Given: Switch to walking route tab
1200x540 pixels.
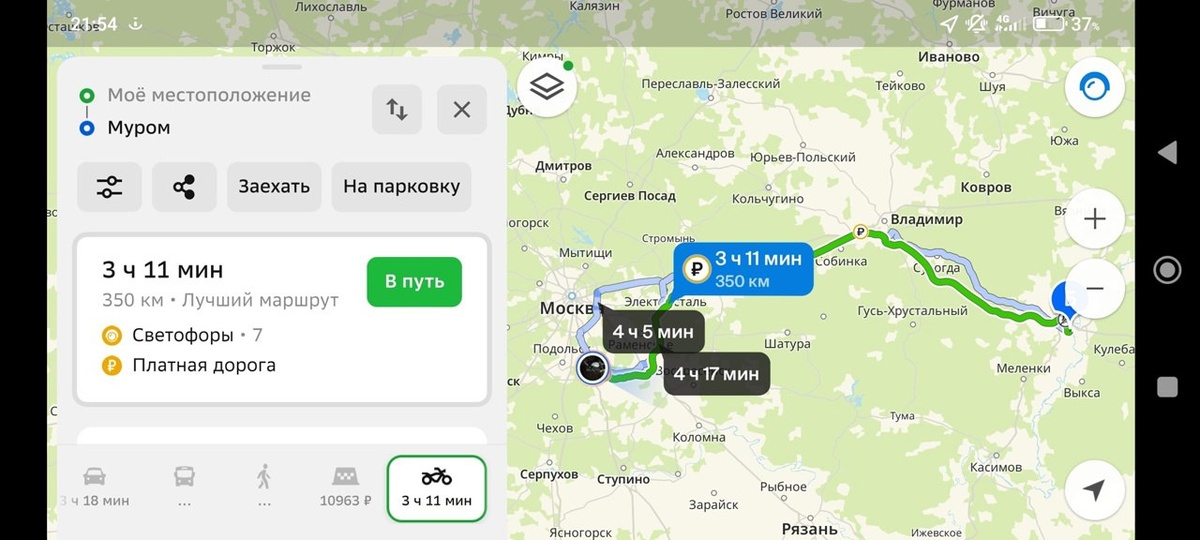Looking at the screenshot, I should tap(264, 488).
